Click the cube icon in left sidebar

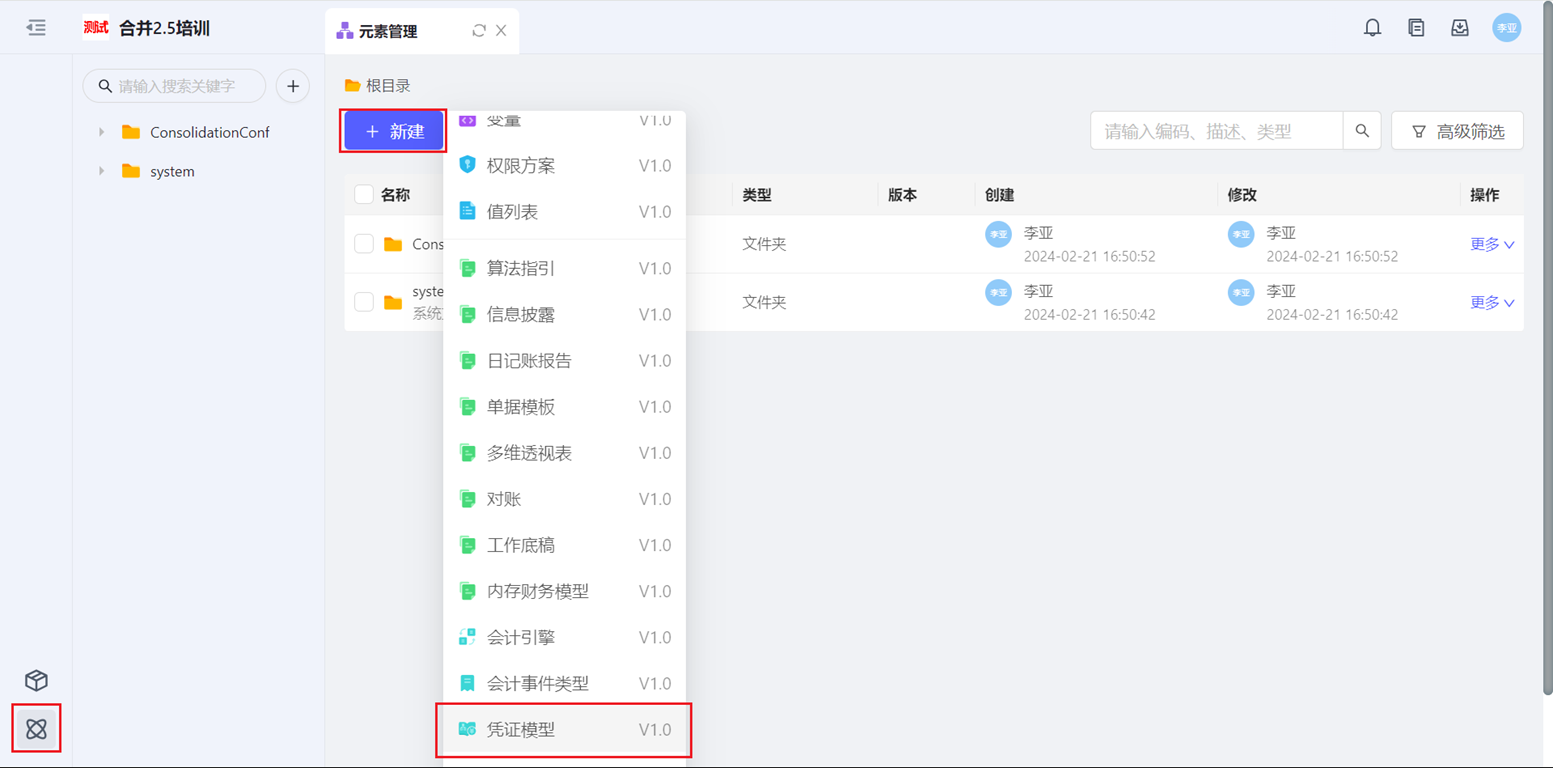37,681
